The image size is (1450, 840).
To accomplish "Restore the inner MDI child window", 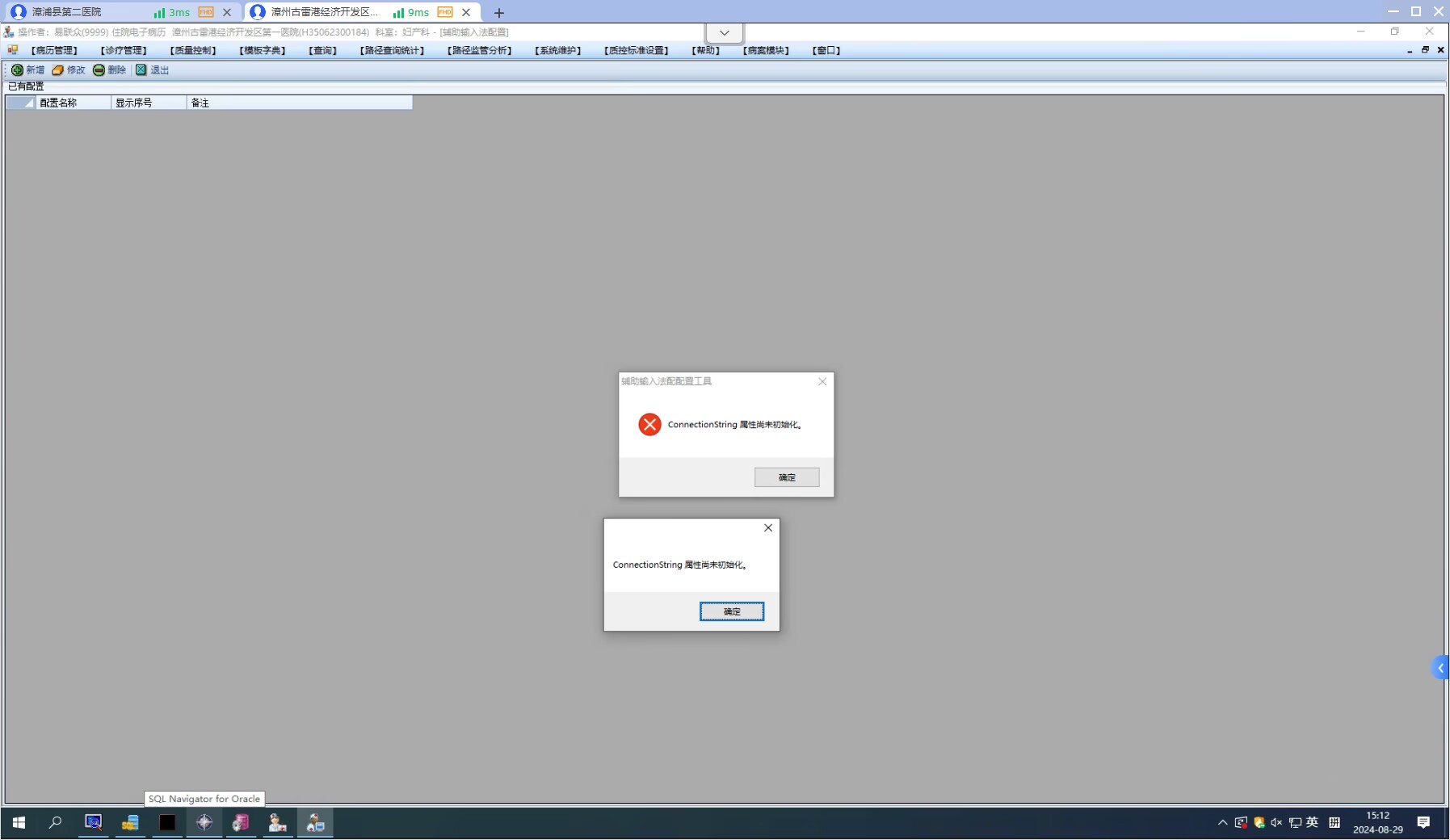I will pos(1425,50).
